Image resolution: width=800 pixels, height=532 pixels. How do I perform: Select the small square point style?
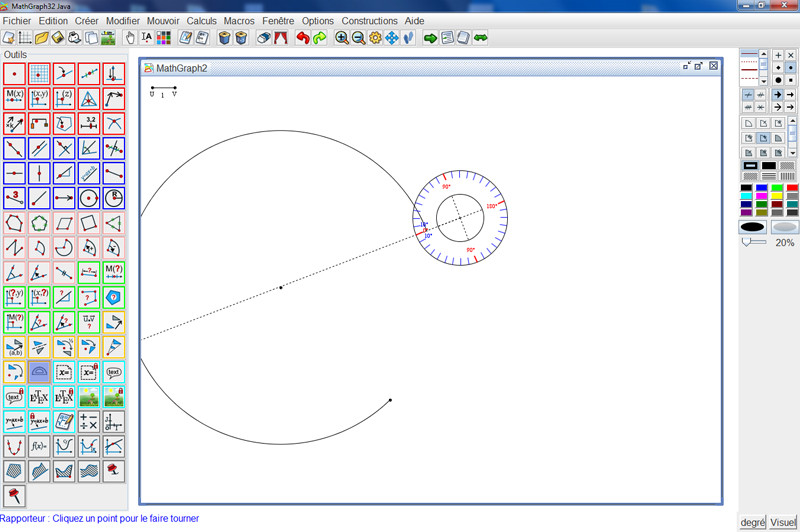point(791,80)
